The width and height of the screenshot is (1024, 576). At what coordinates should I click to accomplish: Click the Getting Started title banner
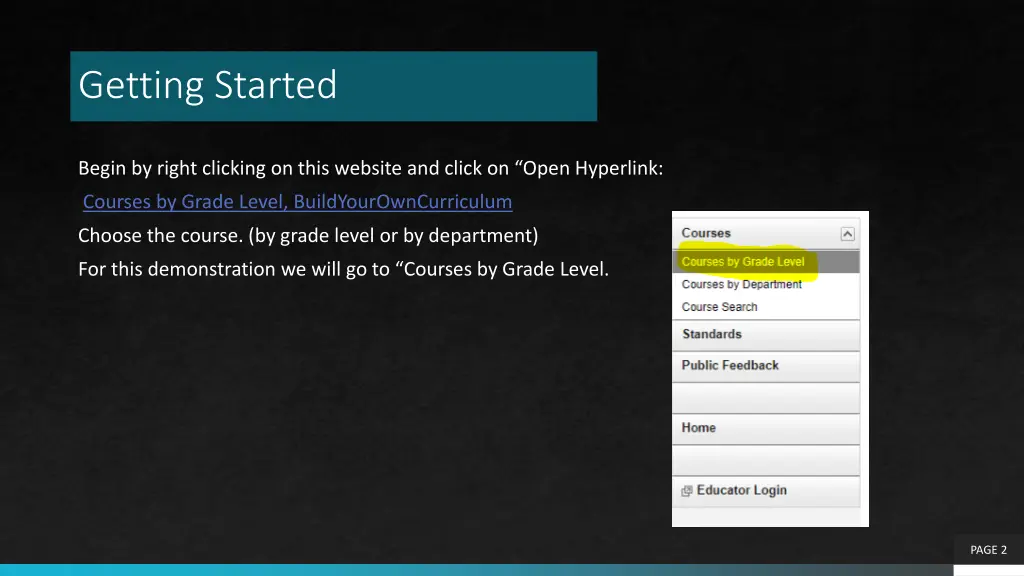[333, 86]
